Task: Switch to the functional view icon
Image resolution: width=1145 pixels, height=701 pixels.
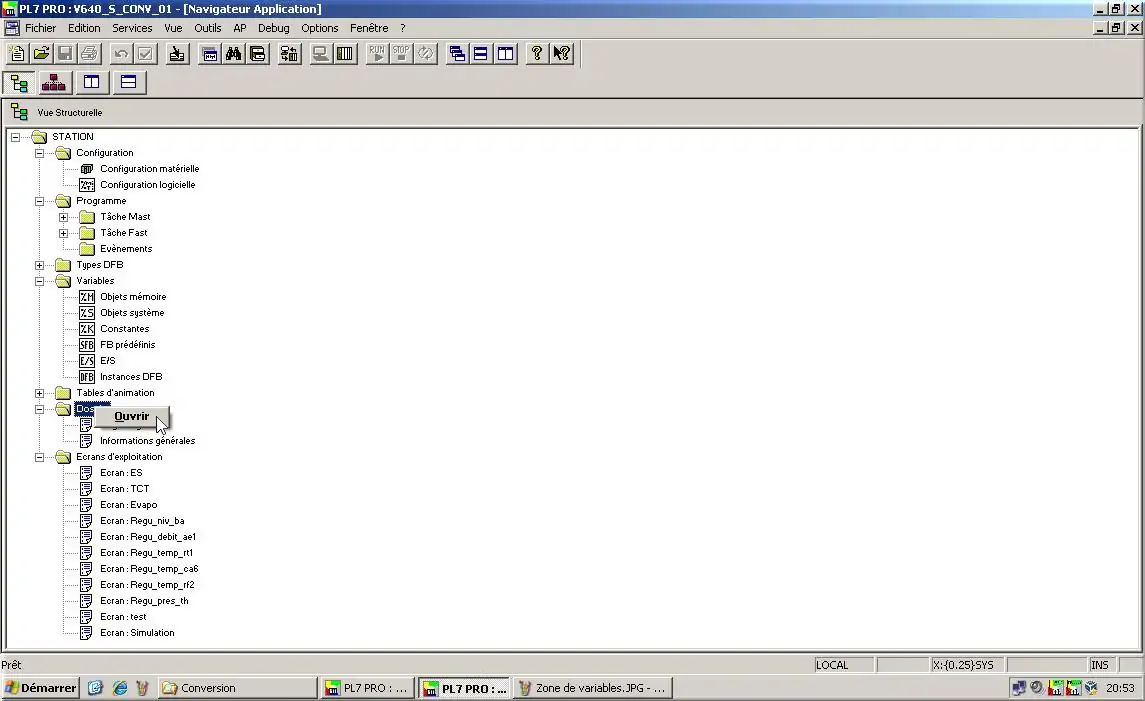Action: tap(54, 83)
